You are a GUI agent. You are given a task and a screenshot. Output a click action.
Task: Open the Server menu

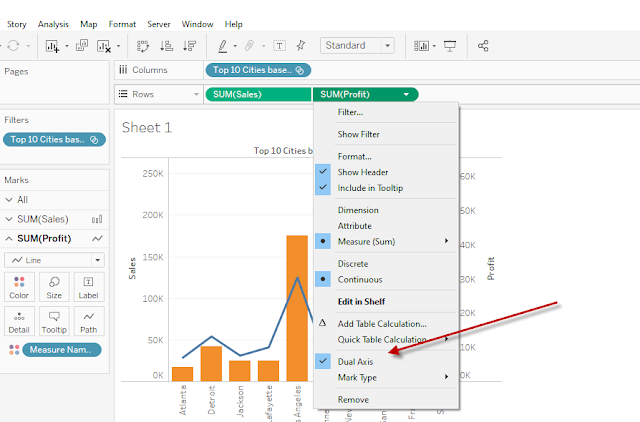pos(159,24)
